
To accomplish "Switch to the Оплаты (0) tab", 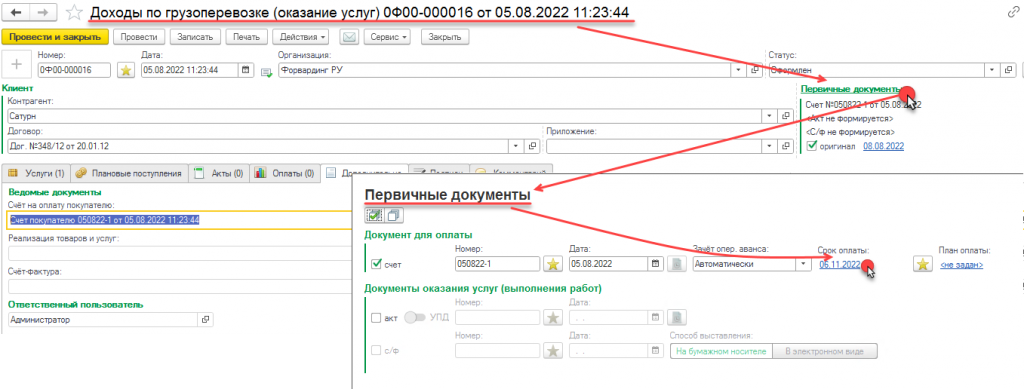I will tap(285, 174).
